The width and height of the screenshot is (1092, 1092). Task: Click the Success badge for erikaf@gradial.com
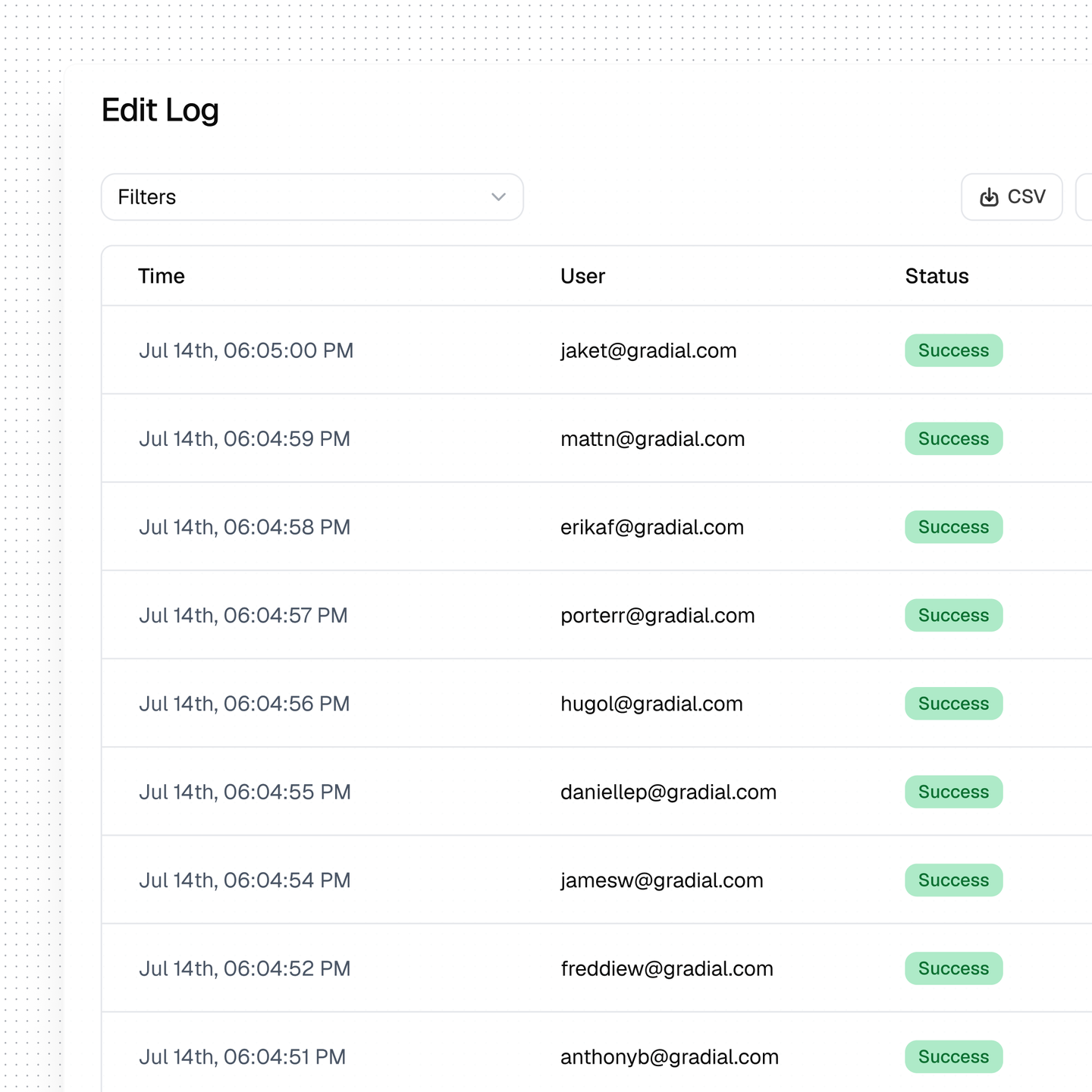pos(954,527)
